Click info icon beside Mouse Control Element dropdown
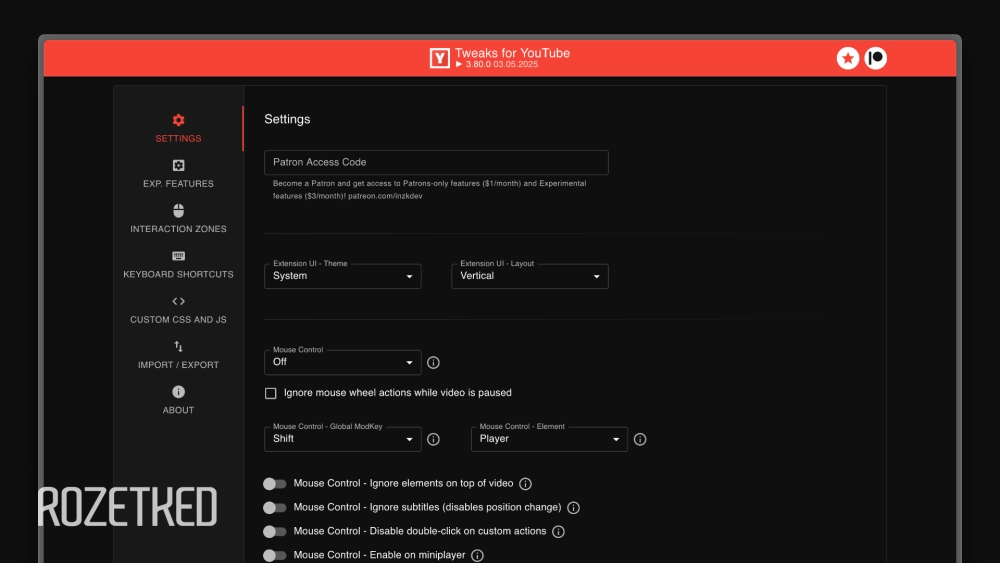This screenshot has height=563, width=1000. click(x=640, y=439)
